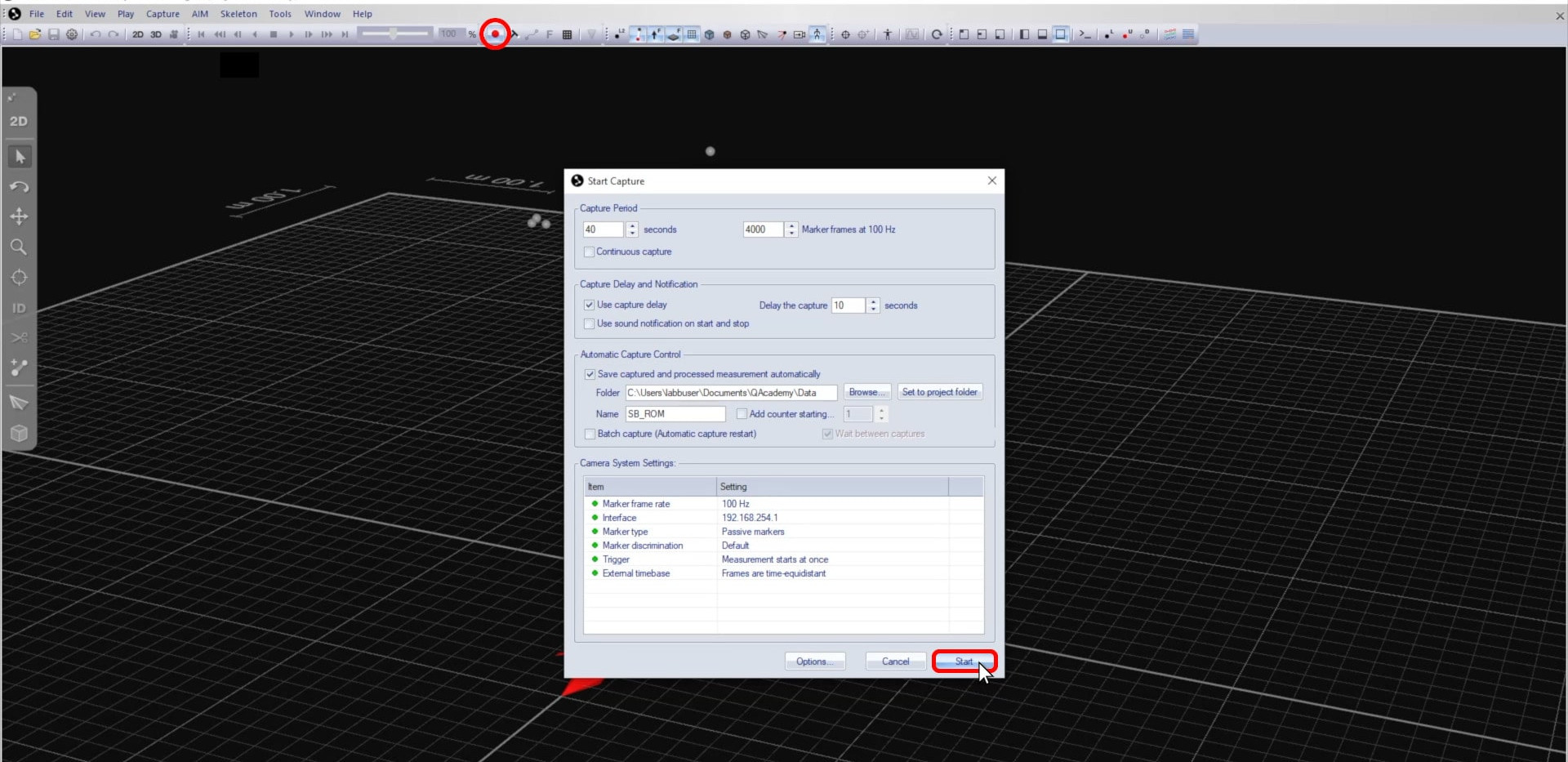
Task: Select the zoom magnifier tool in left sidebar
Action: [x=19, y=247]
